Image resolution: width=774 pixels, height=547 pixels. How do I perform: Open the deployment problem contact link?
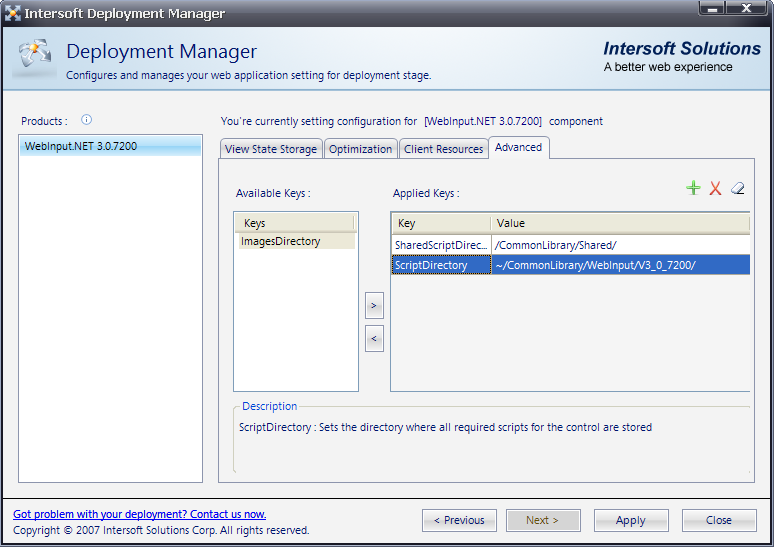pyautogui.click(x=139, y=514)
